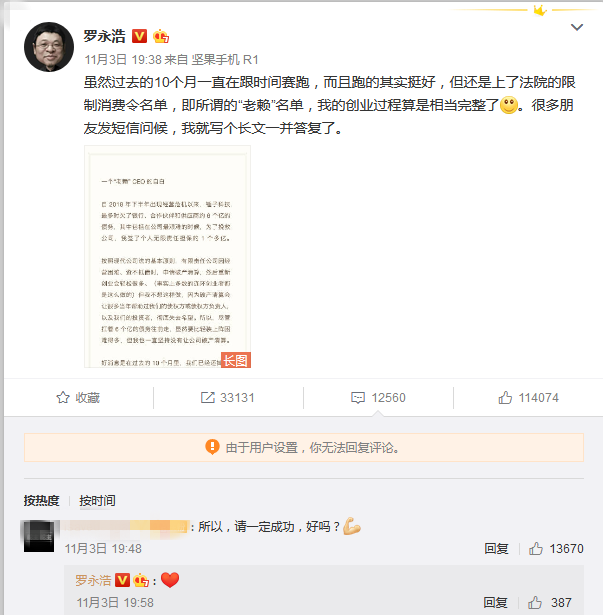Reply to the comment dated 11月3日 19:48
The image size is (603, 615).
coord(496,548)
